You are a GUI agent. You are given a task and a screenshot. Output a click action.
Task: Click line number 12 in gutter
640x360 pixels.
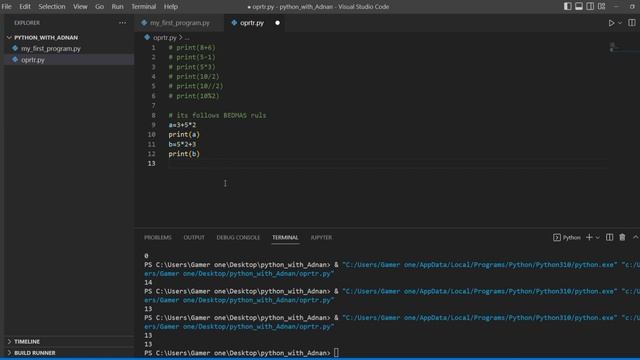tap(151, 154)
